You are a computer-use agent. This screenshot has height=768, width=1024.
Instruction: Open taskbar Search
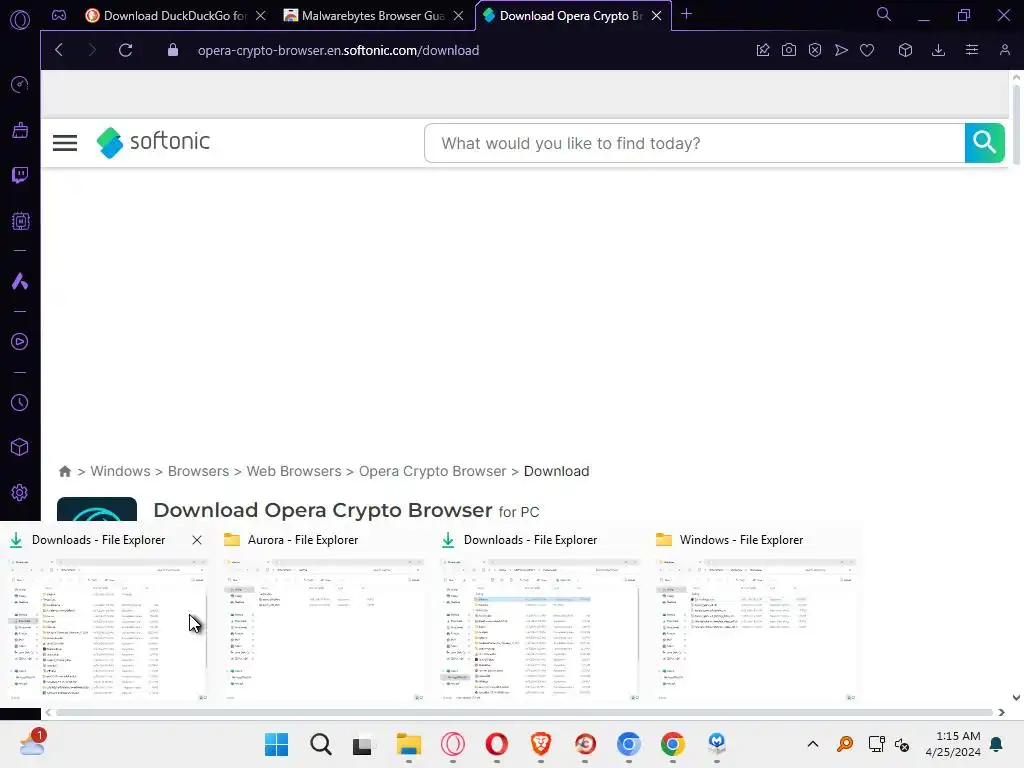click(321, 744)
